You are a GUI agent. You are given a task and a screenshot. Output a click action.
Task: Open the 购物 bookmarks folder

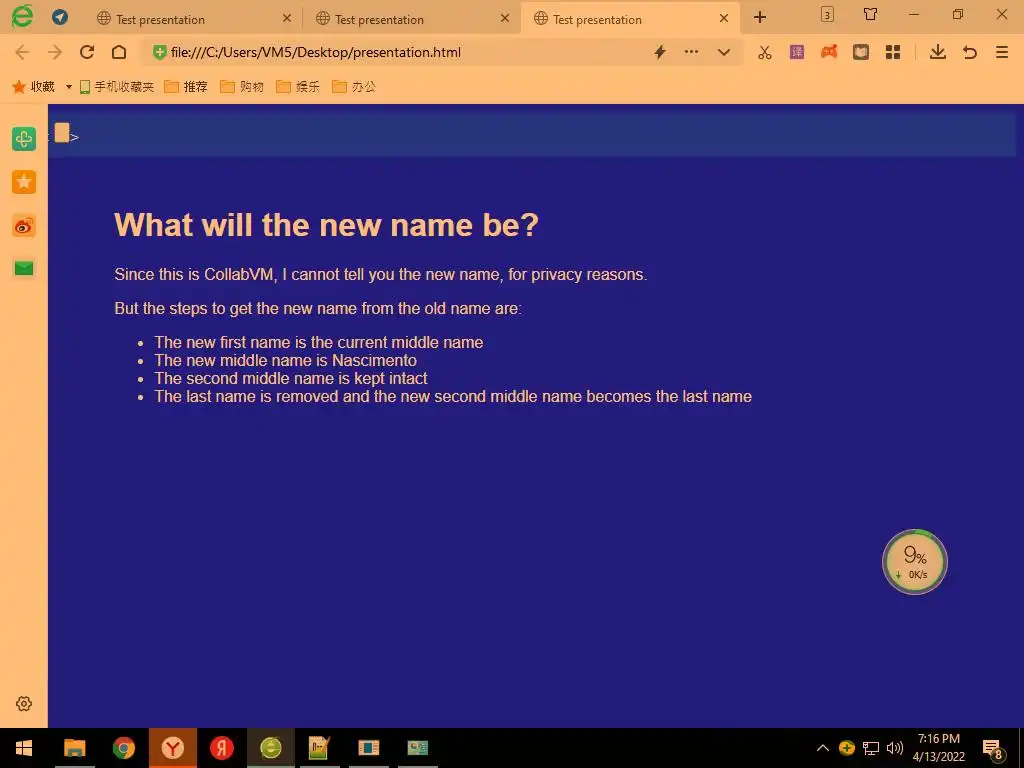(242, 87)
